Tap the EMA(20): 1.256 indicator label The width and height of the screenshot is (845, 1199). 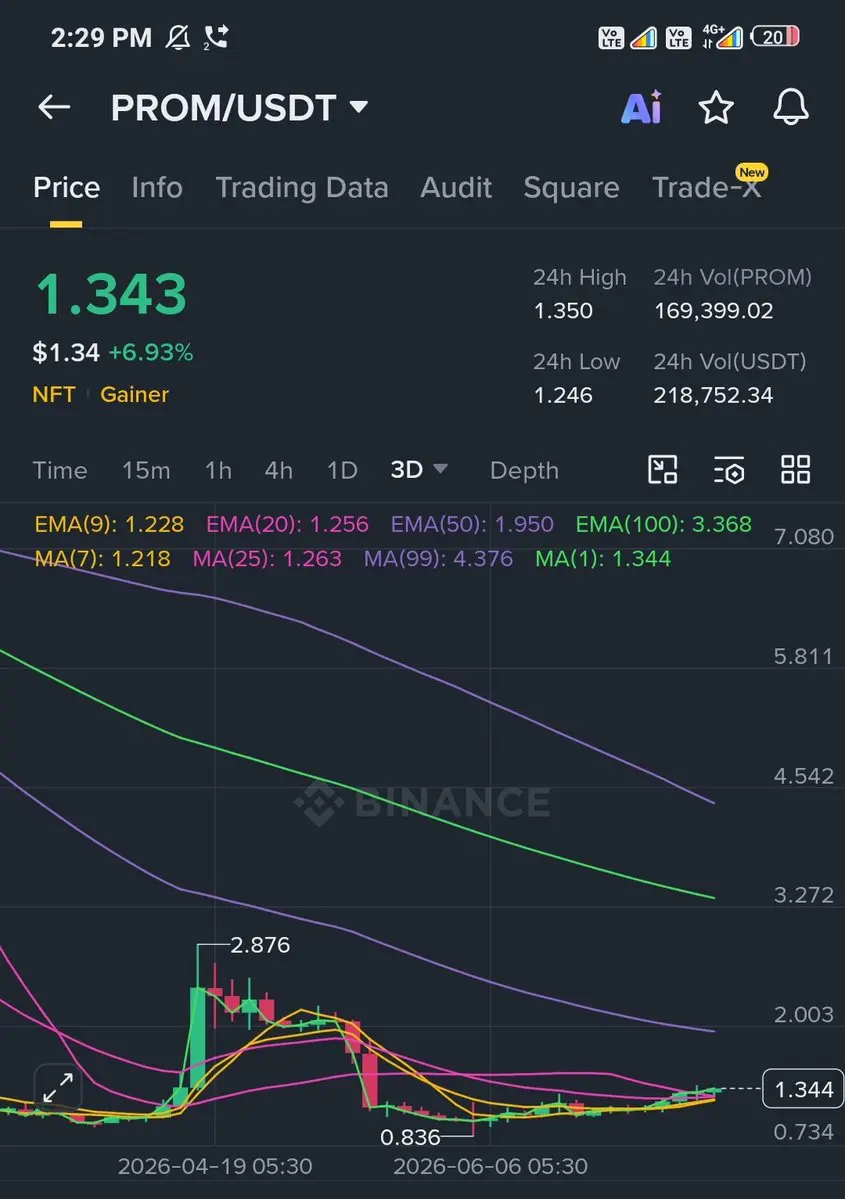(288, 524)
